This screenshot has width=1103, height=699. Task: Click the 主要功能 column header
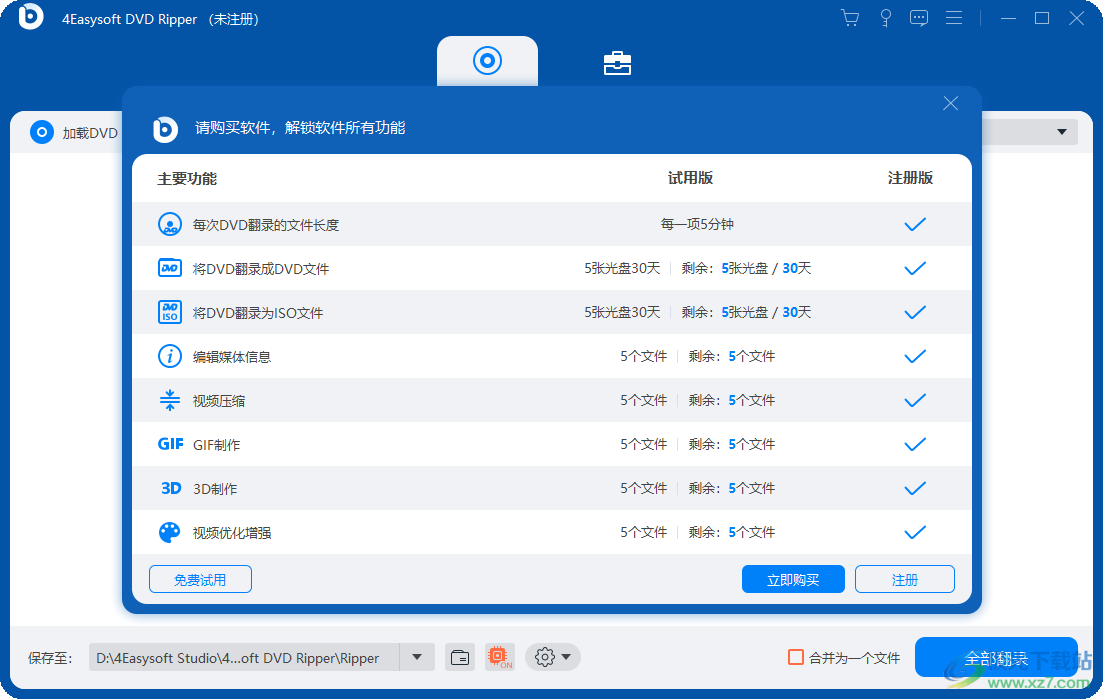[x=187, y=179]
